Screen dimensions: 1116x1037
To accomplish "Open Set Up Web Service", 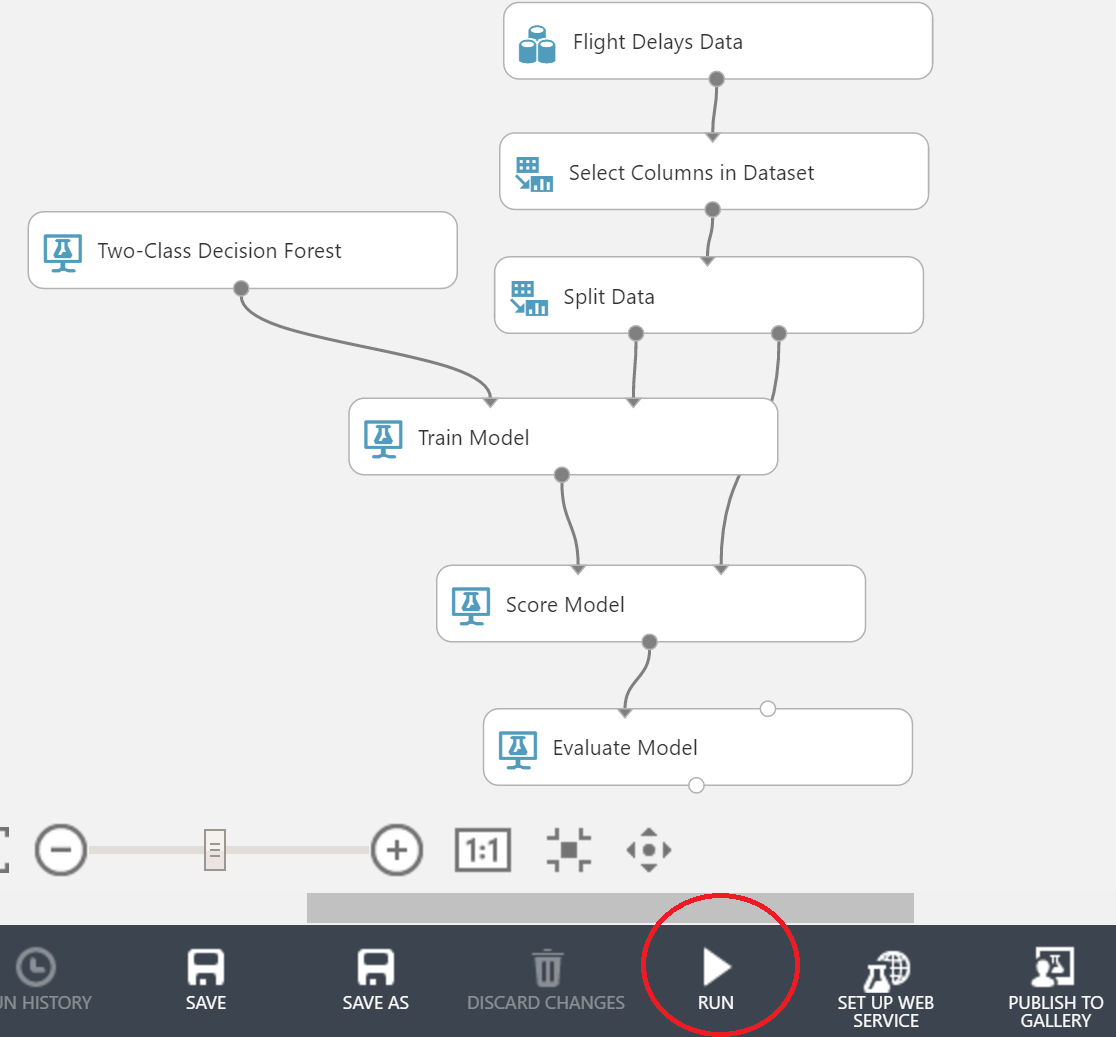I will (886, 989).
